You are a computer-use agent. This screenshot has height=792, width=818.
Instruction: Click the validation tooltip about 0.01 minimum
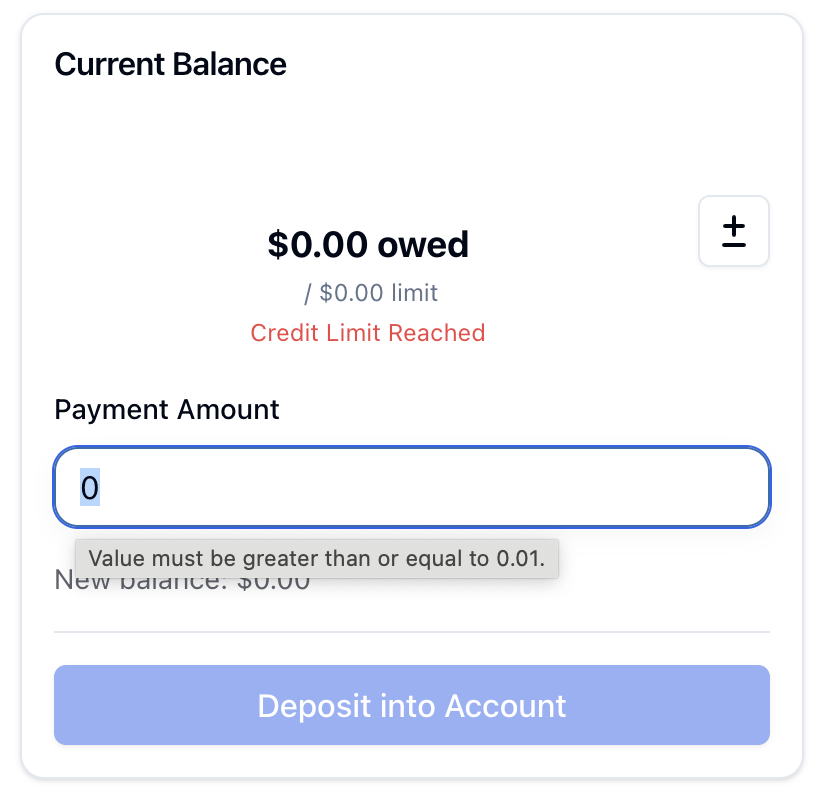pos(316,559)
